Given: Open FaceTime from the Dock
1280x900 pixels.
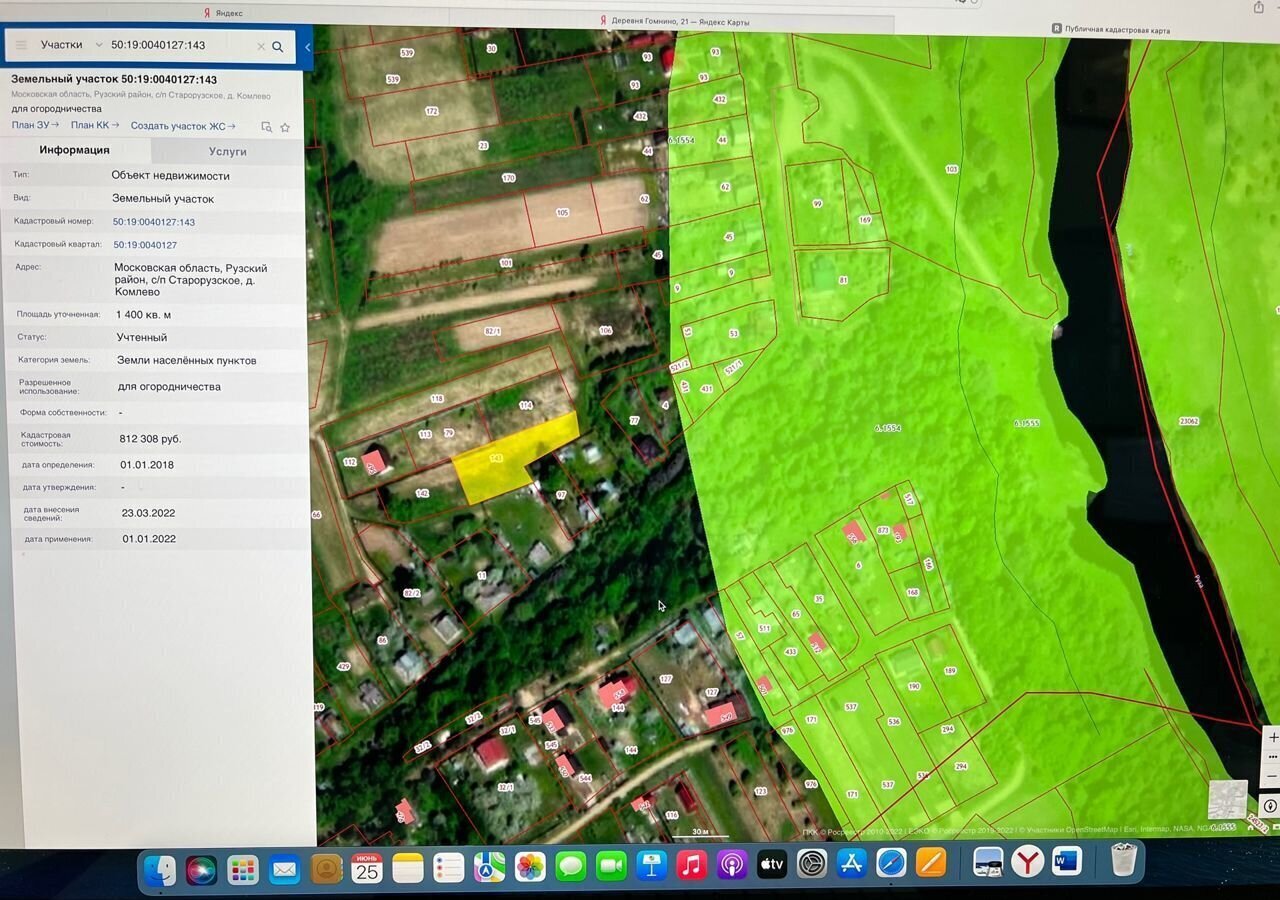Looking at the screenshot, I should [x=611, y=865].
